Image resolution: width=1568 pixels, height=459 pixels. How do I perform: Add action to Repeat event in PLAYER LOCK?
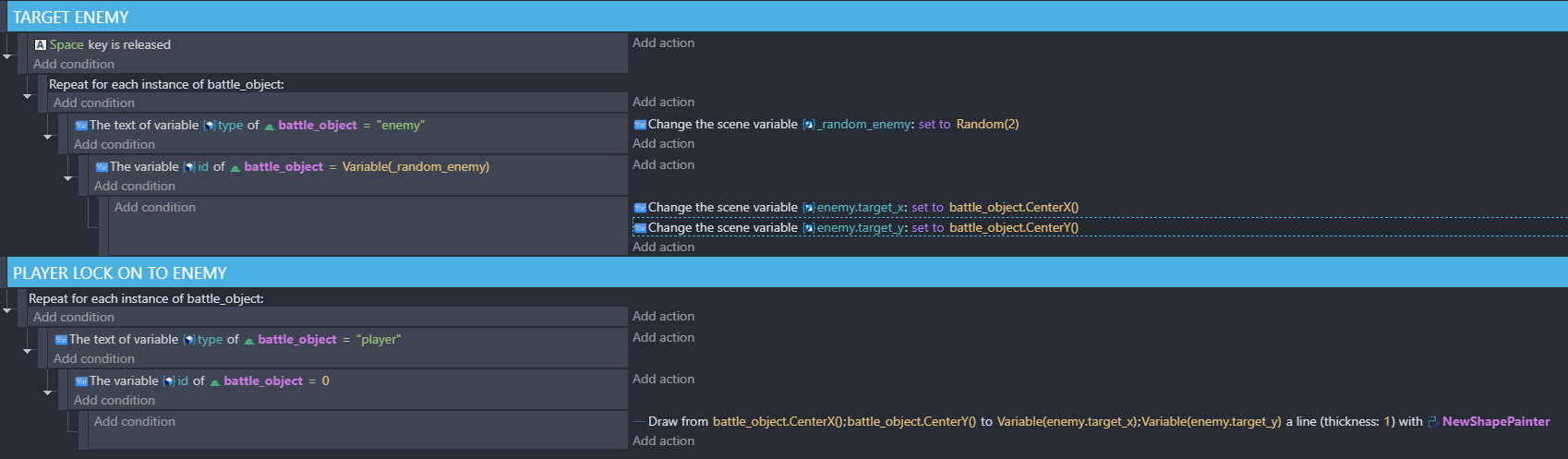point(663,316)
